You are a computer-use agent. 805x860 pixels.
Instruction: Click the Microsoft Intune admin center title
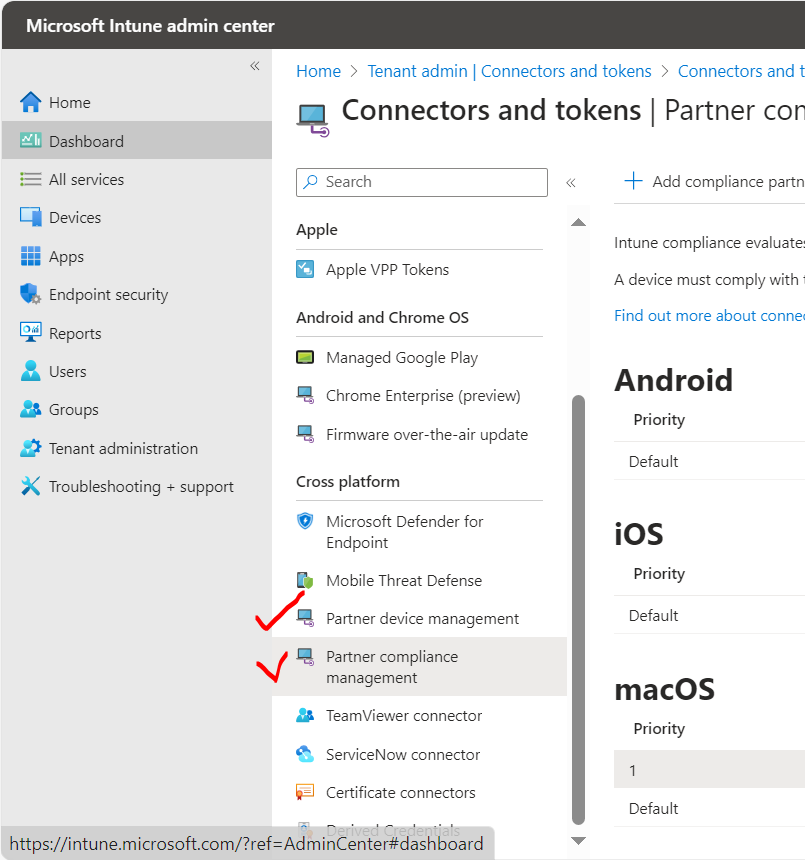click(150, 26)
